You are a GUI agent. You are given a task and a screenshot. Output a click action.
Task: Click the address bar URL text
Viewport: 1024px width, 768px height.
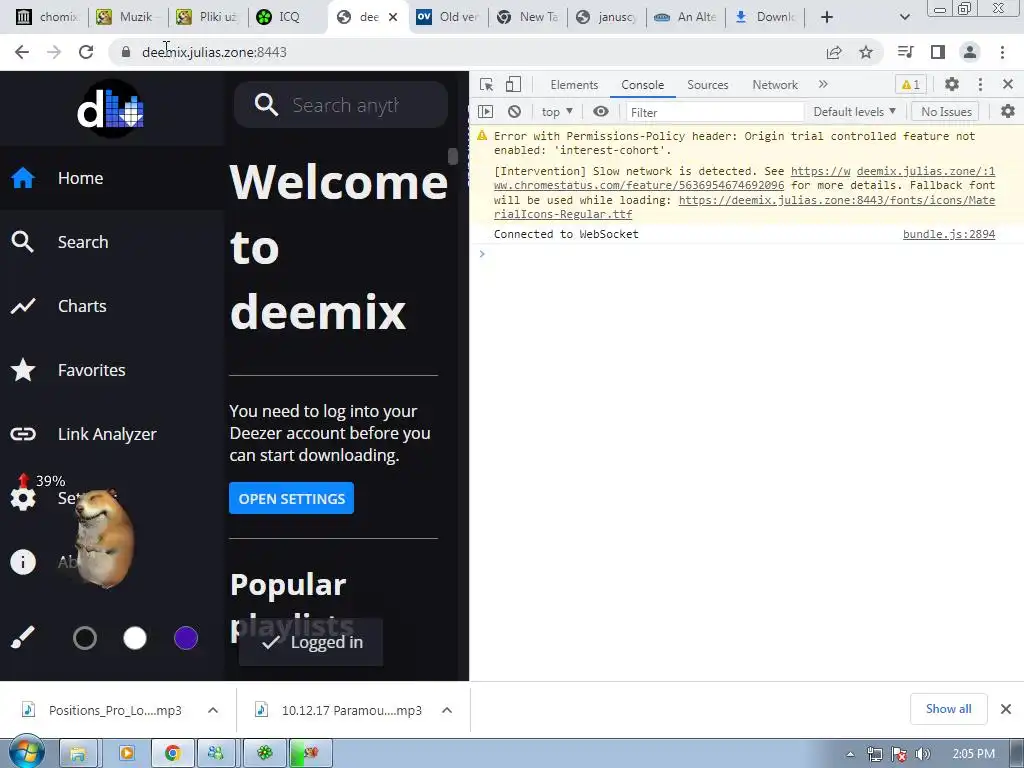[x=214, y=52]
